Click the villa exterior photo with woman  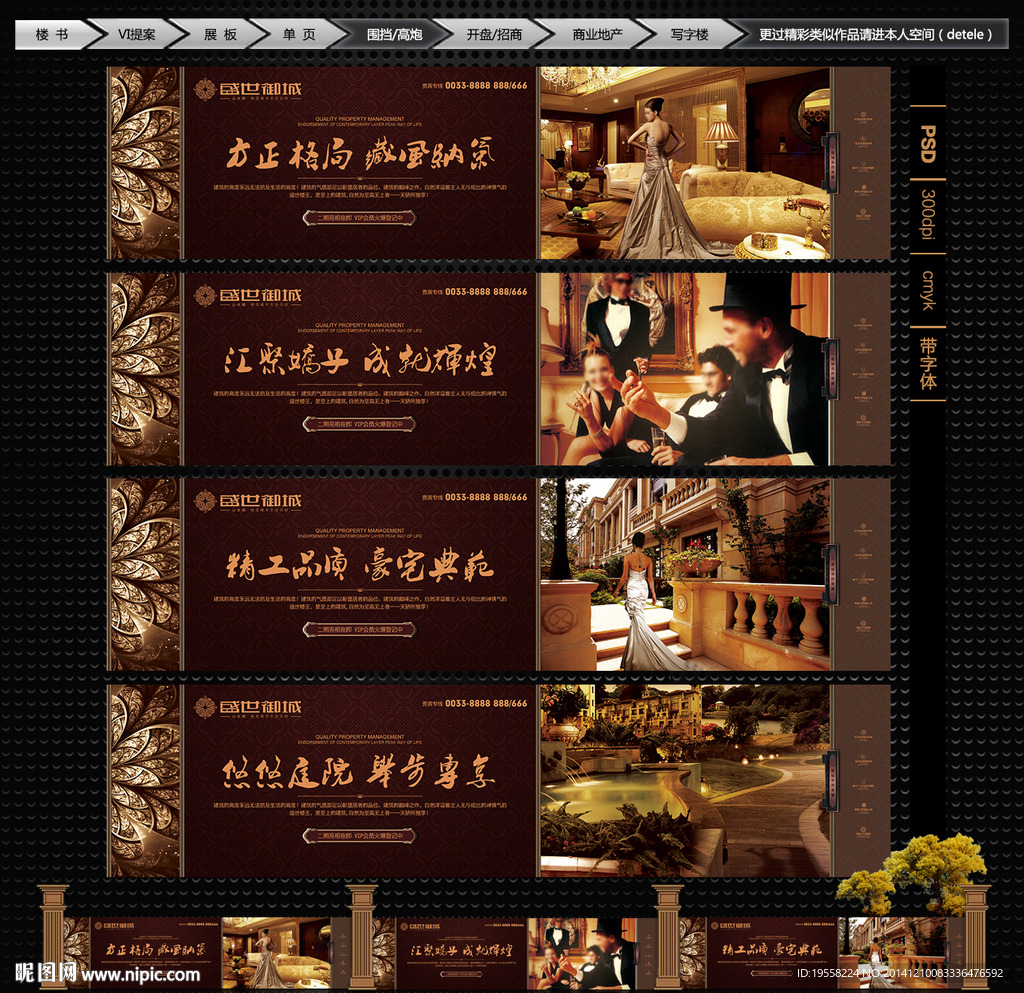tap(685, 575)
